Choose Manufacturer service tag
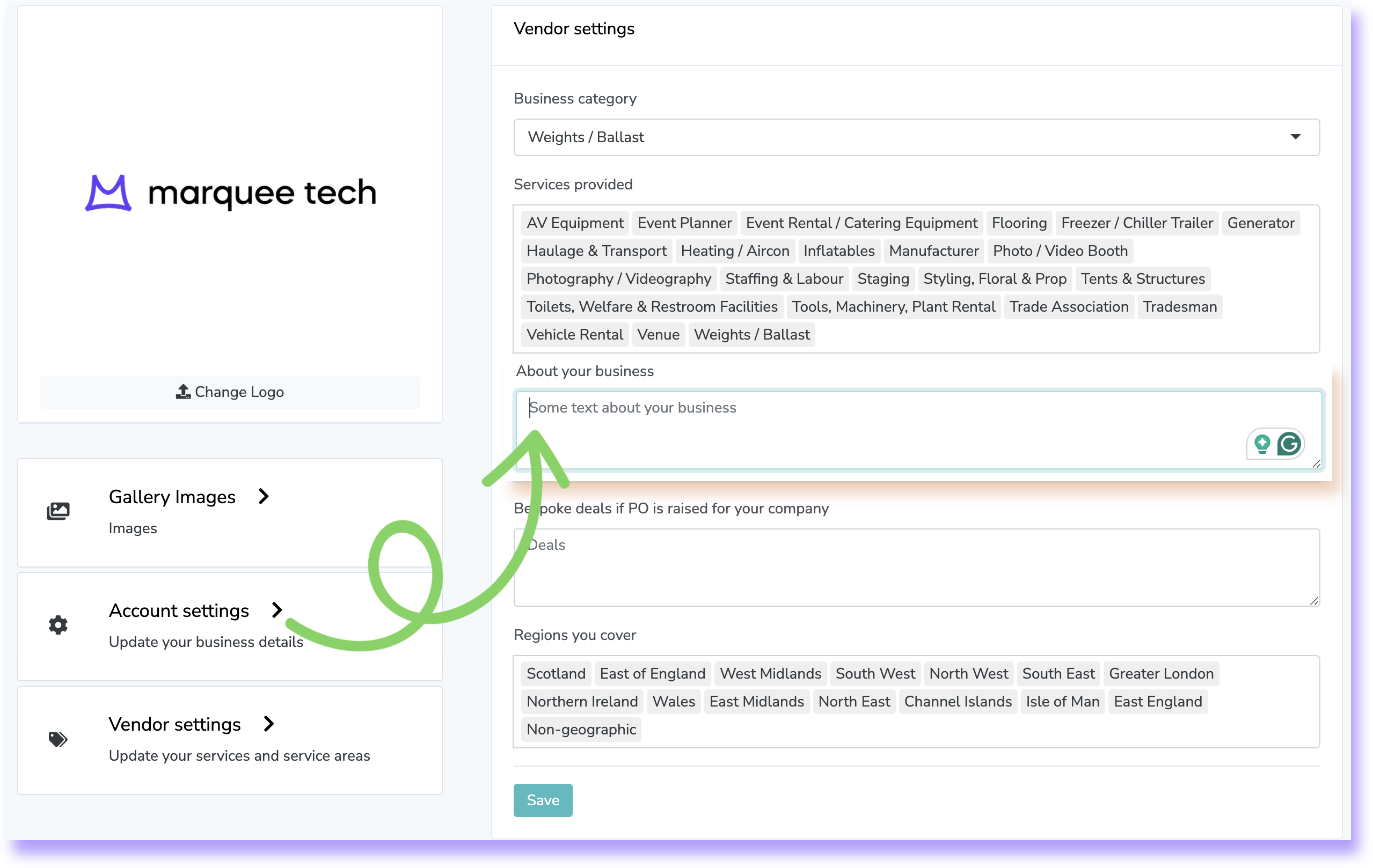Screen dimensions: 1373x868 point(933,251)
